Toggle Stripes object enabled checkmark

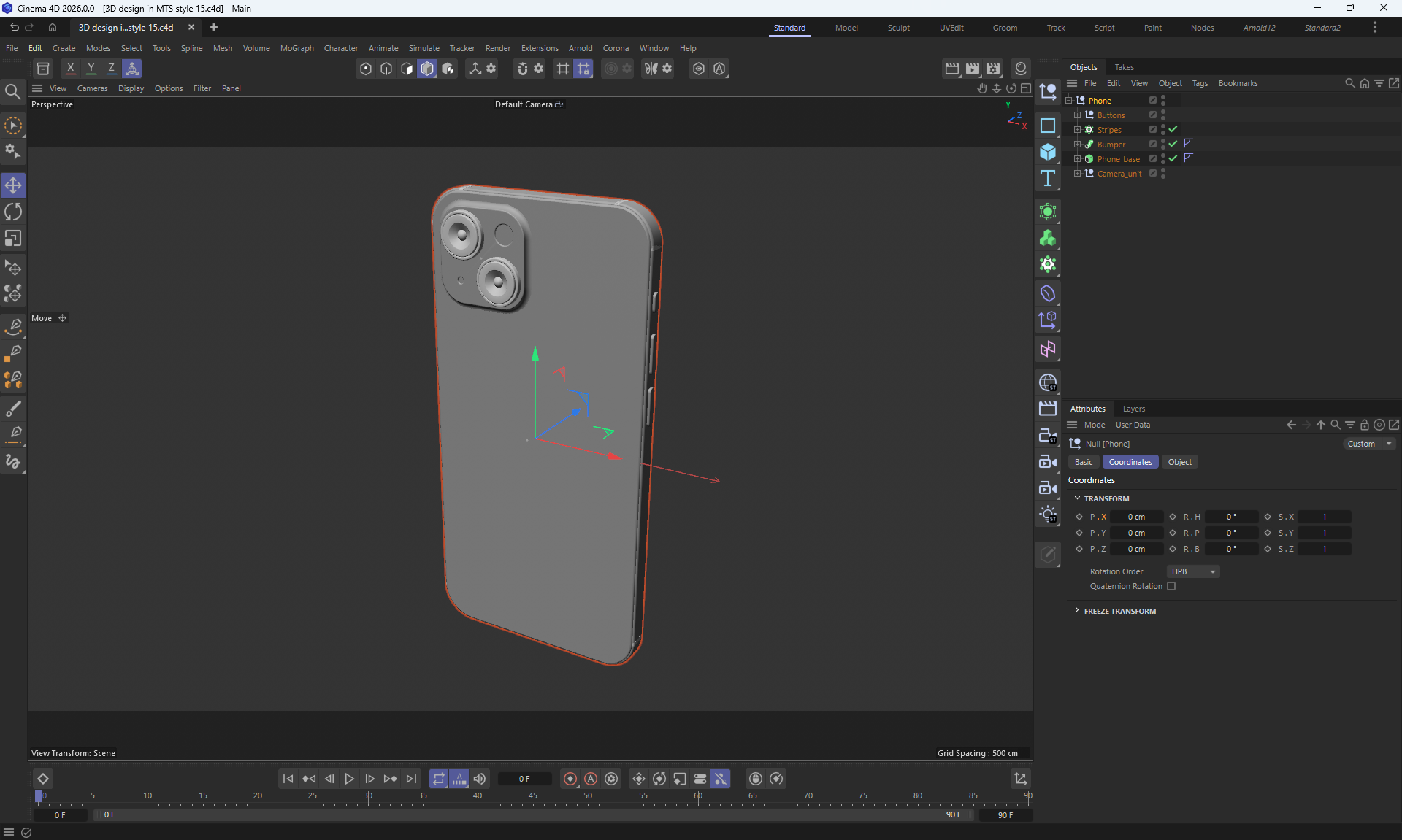(1173, 130)
